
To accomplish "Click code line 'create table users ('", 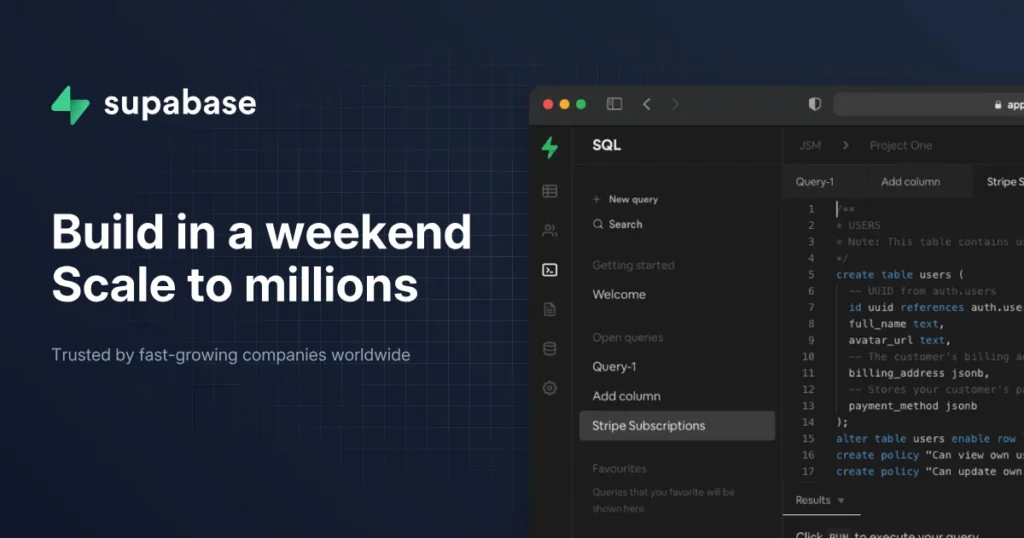I will coord(899,275).
